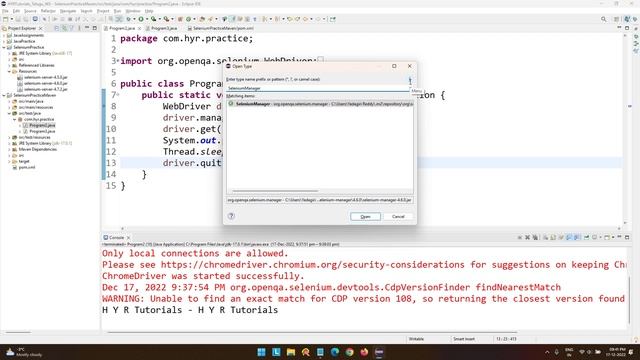
Task: Click the type name input field
Action: coord(318,88)
